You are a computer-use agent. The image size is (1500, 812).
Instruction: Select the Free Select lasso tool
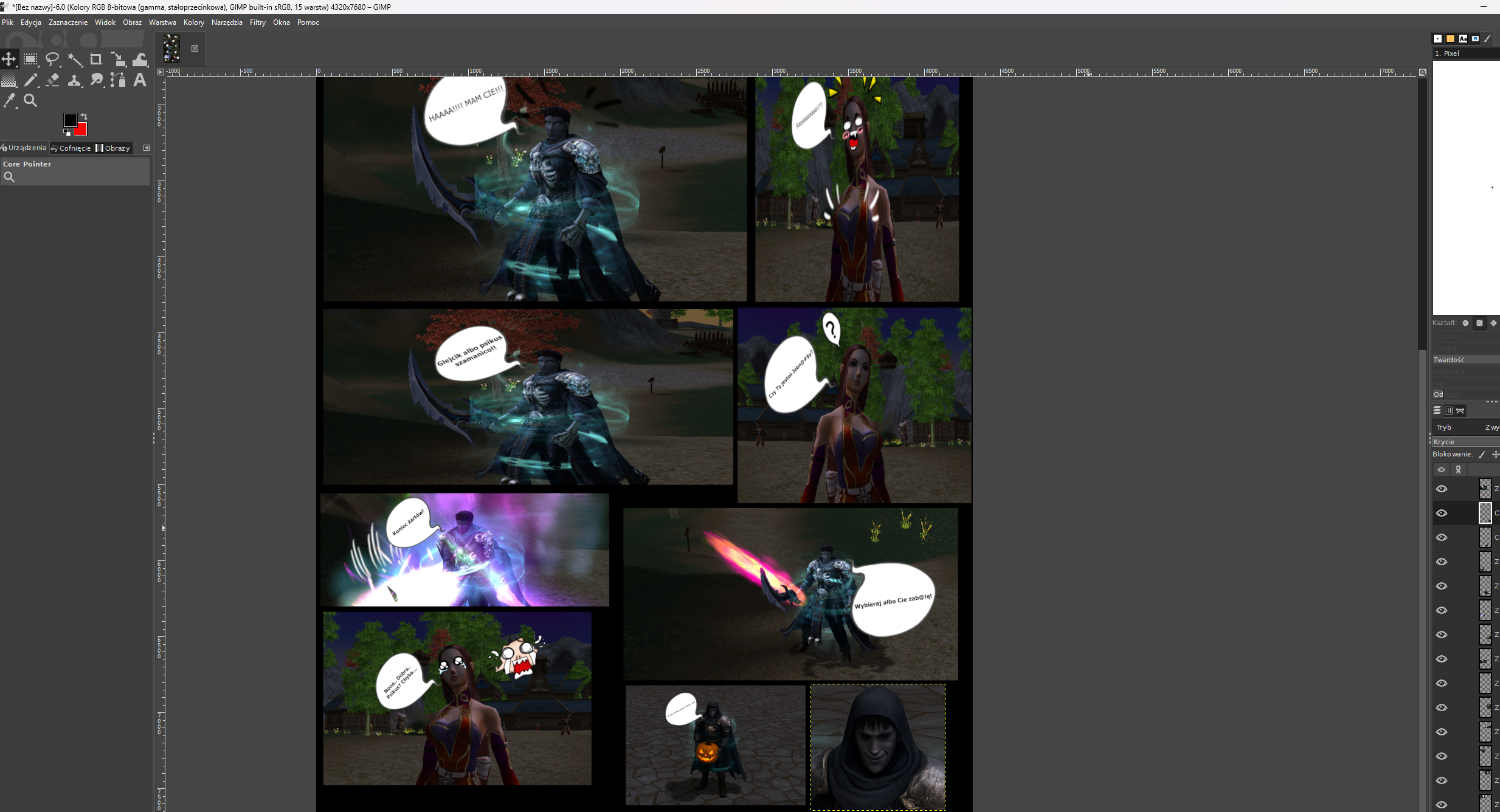point(53,59)
